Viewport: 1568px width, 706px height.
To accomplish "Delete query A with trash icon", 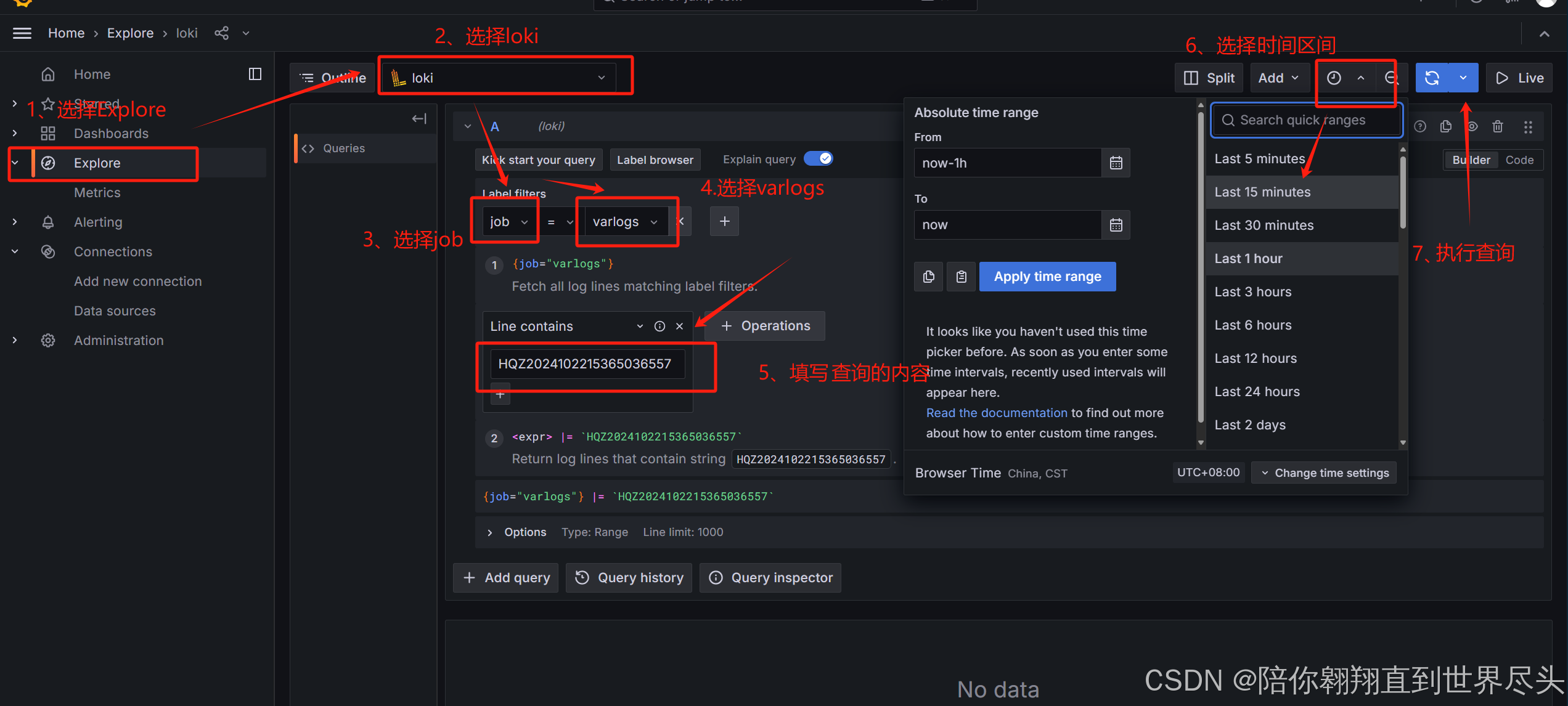I will (1498, 127).
